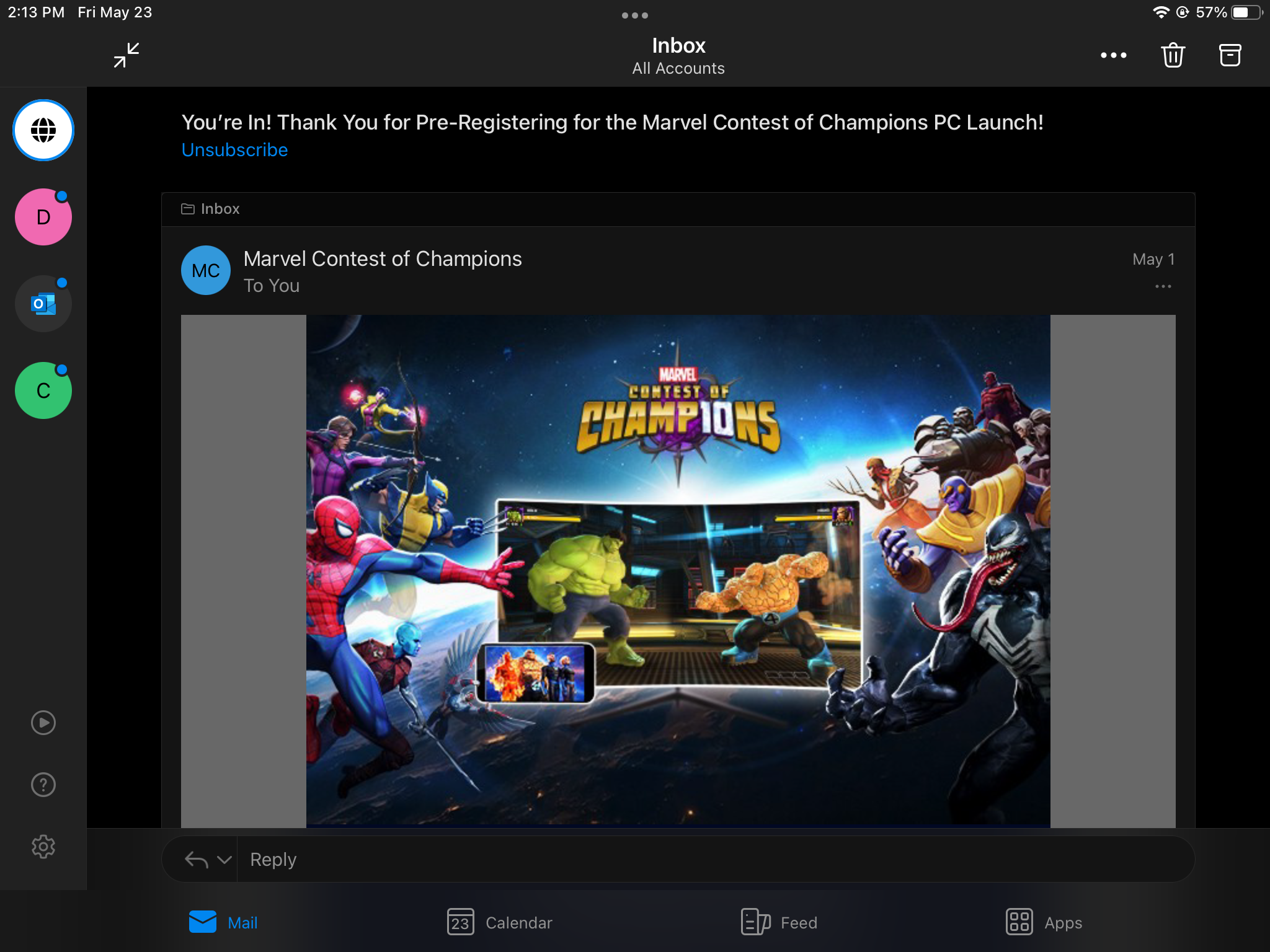Tap the MC sender avatar
The height and width of the screenshot is (952, 1270).
pos(206,270)
